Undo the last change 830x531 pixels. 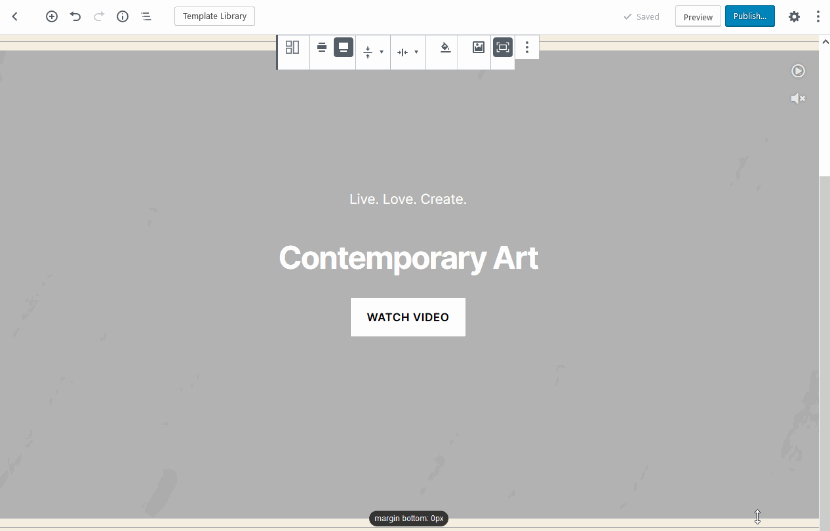click(x=75, y=16)
